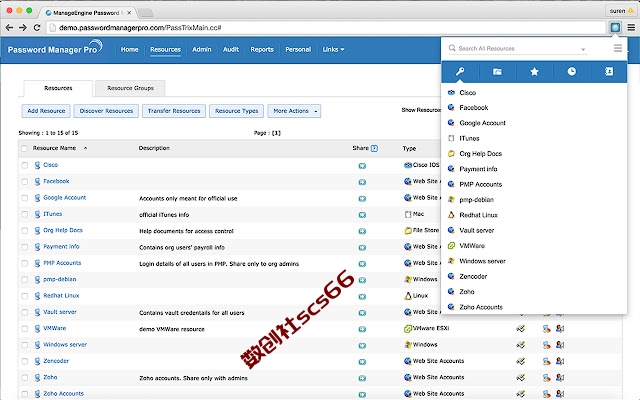
Task: Open the passwords key tab in extension popup
Action: (x=460, y=72)
